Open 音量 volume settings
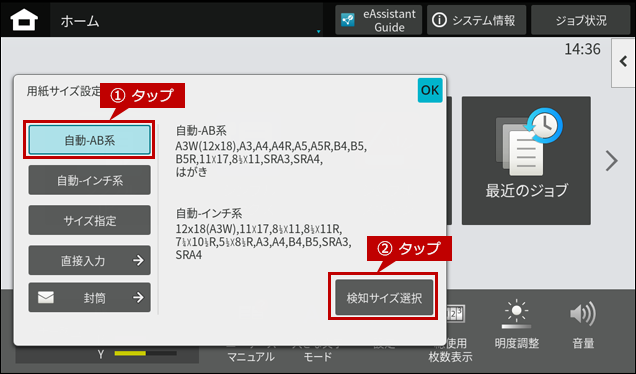 click(583, 325)
